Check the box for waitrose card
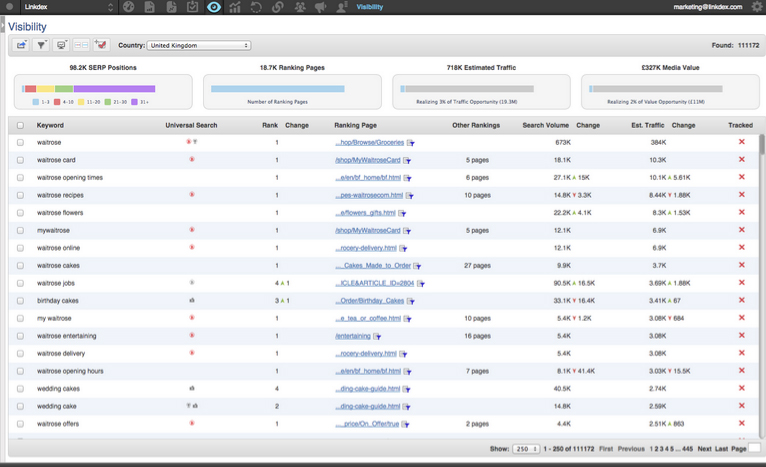Viewport: 766px width, 467px height. click(x=20, y=160)
